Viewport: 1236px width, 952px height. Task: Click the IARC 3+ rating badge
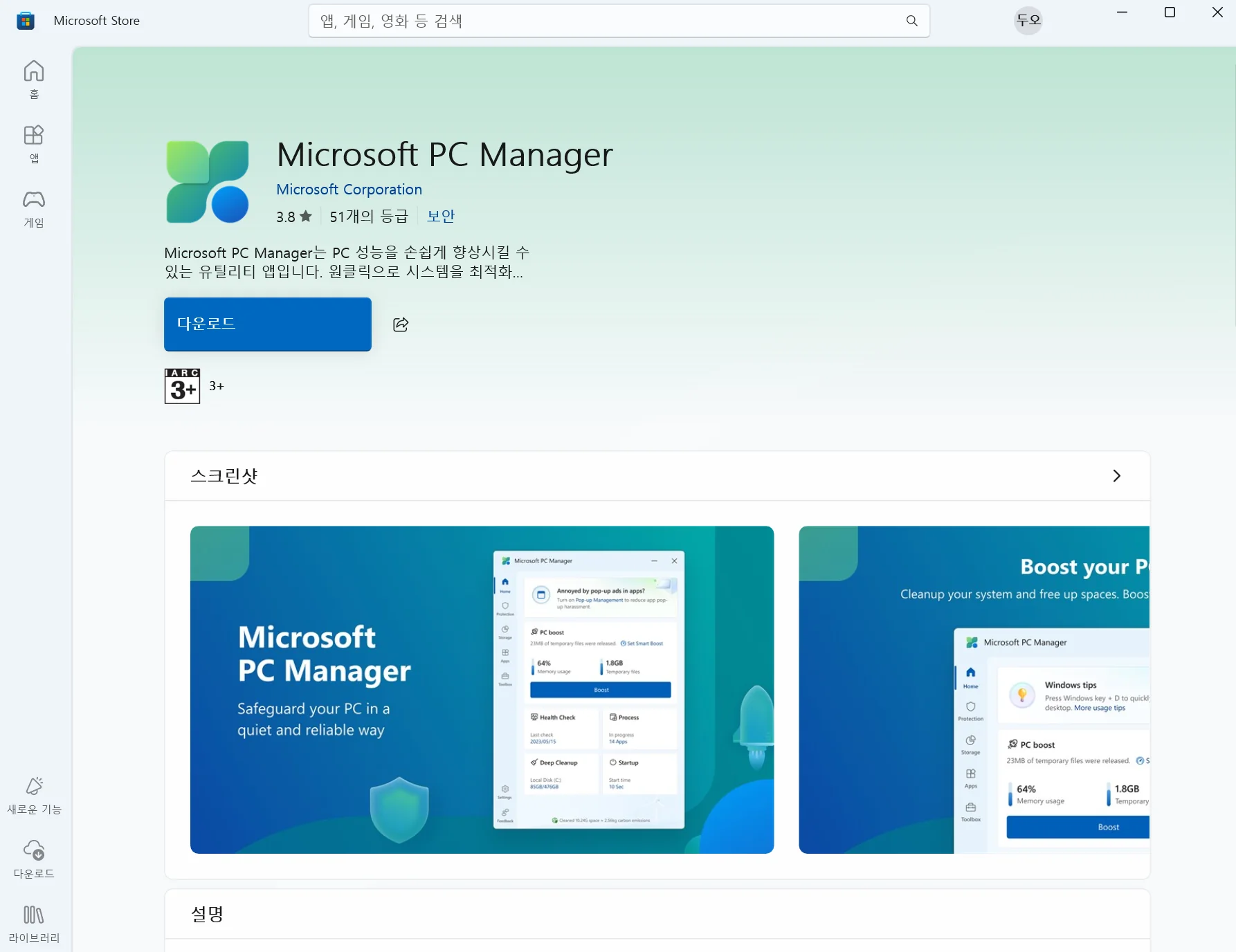(x=182, y=386)
